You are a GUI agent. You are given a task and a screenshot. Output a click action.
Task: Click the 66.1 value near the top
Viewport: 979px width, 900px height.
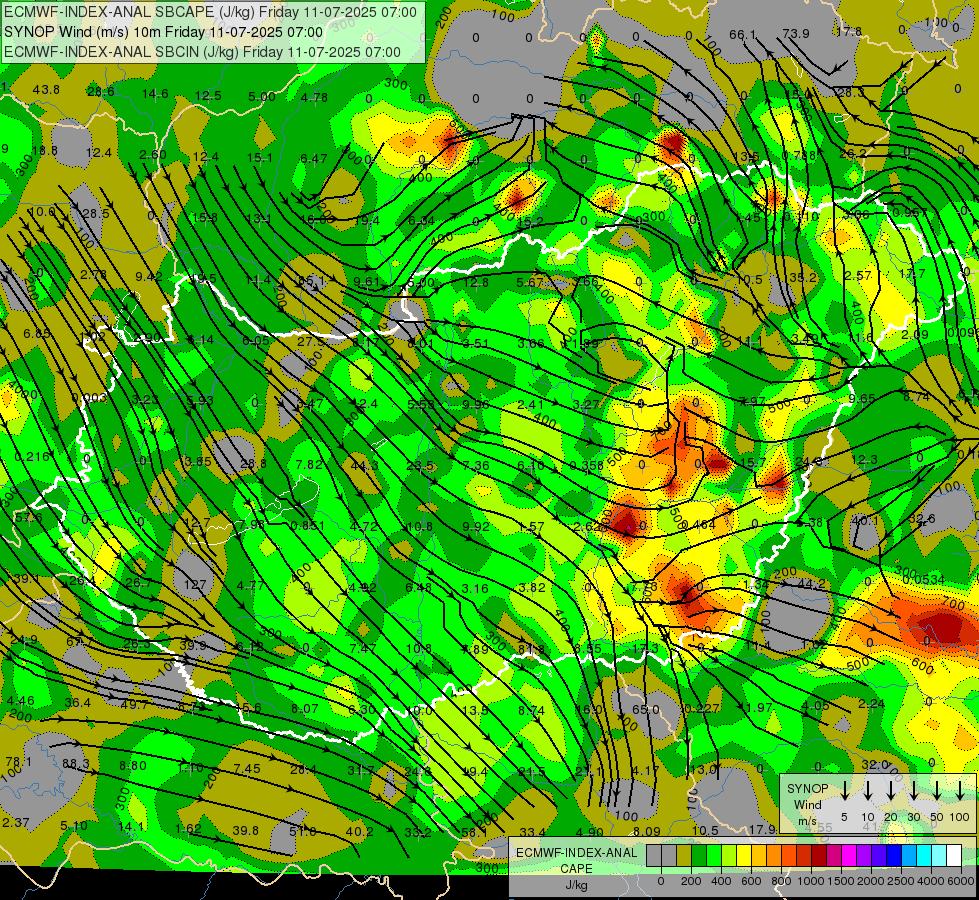click(x=743, y=34)
